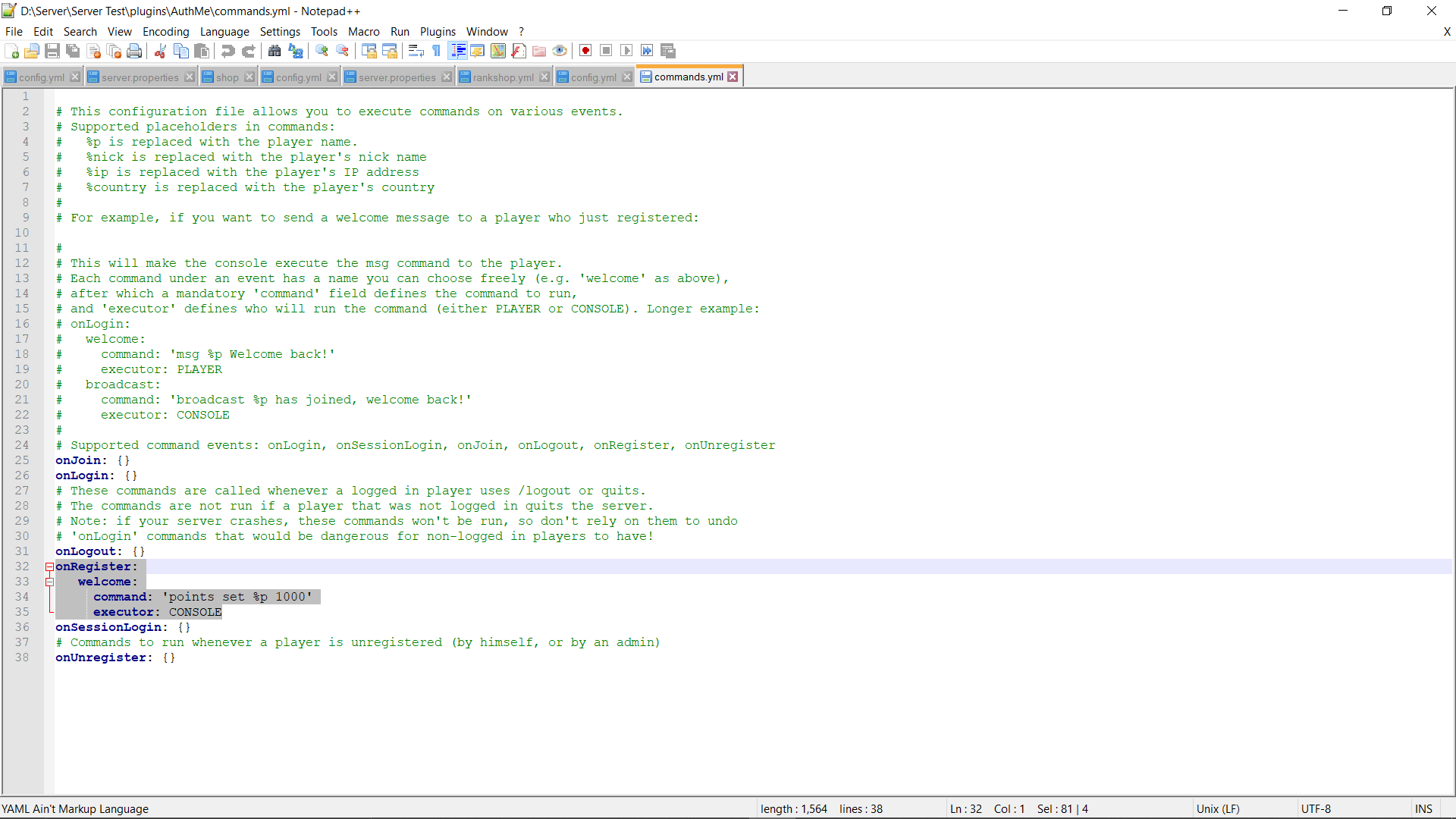
Task: Click line number 24 in the margin
Action: 22,445
